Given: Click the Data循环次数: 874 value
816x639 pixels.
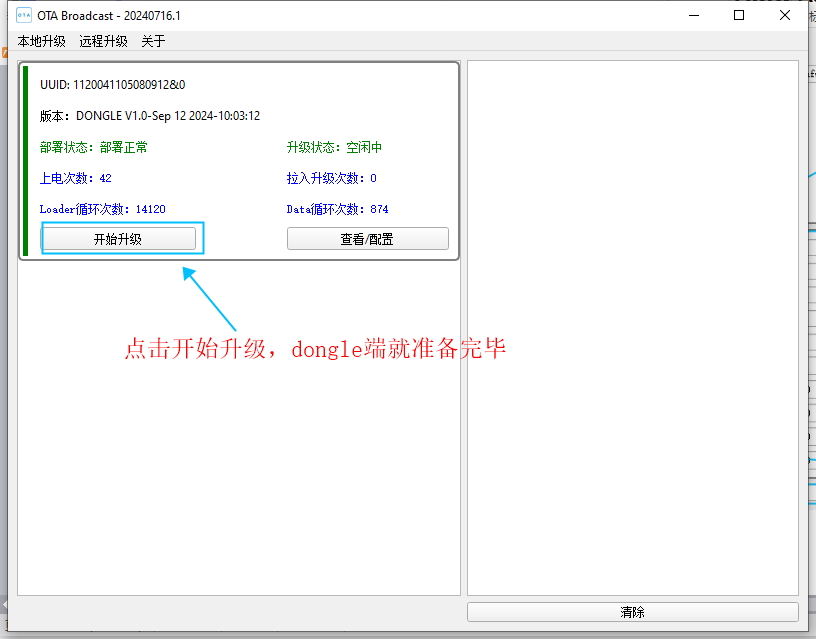Looking at the screenshot, I should coord(337,209).
